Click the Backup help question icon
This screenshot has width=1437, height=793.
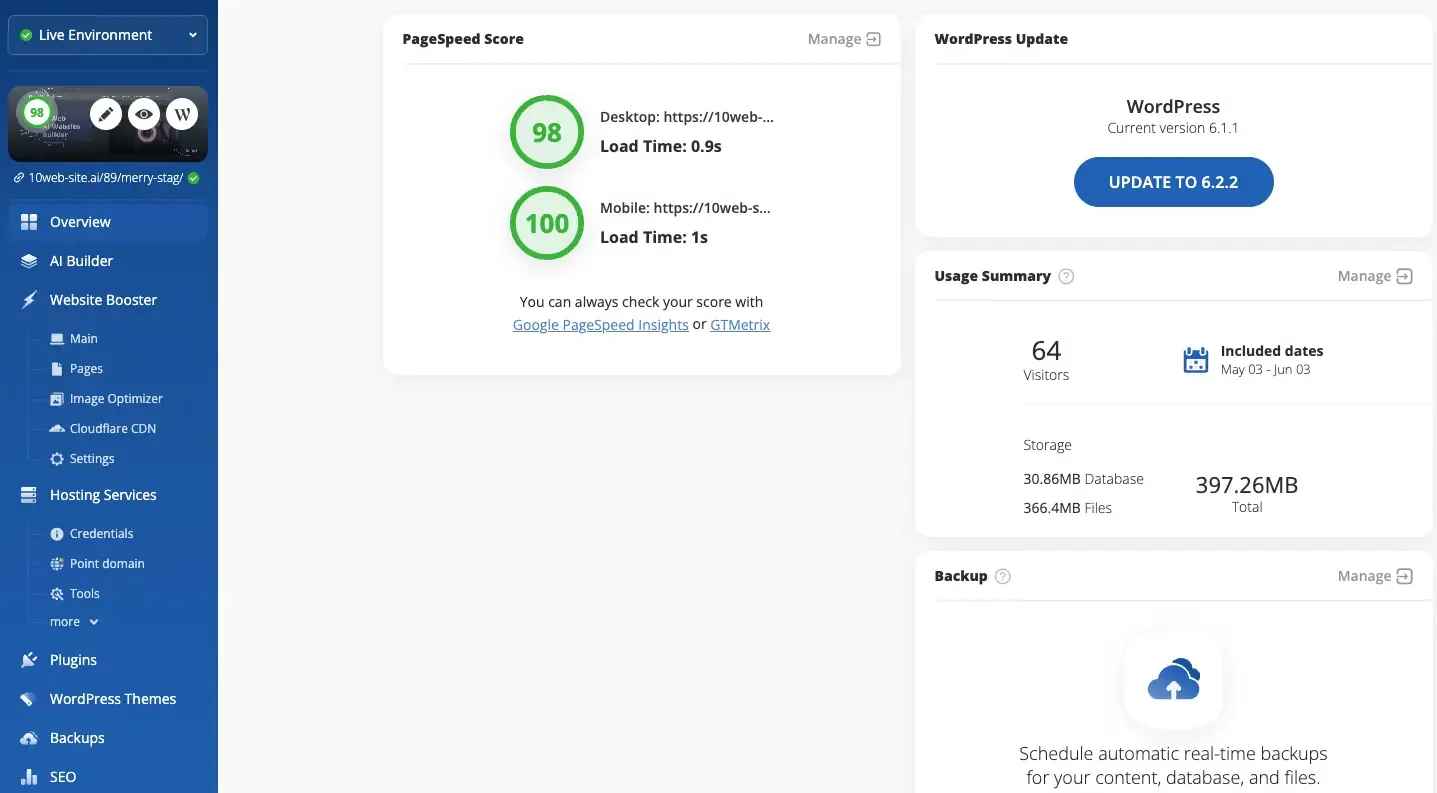(x=1003, y=577)
